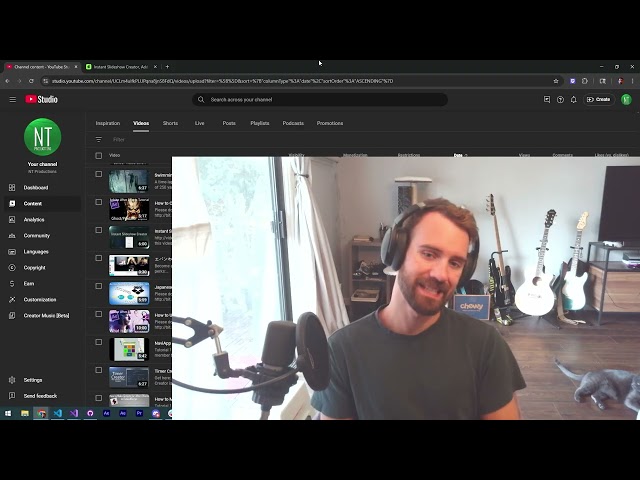Image resolution: width=640 pixels, height=480 pixels.
Task: Select checkbox for the Timer Creator row
Action: (99, 370)
